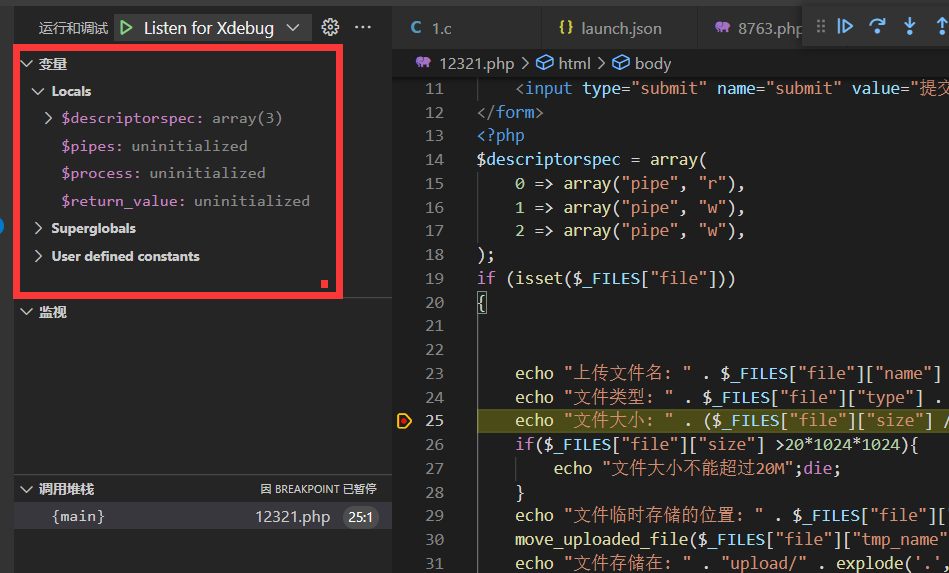The width and height of the screenshot is (949, 573).
Task: Step over using the debug toolbar
Action: click(x=877, y=26)
